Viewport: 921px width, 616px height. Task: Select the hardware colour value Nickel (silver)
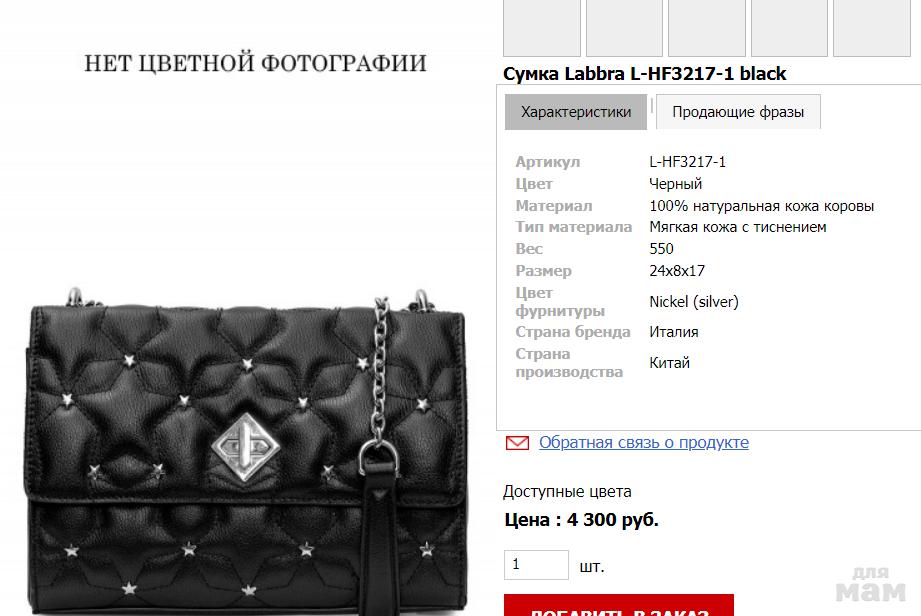[694, 302]
